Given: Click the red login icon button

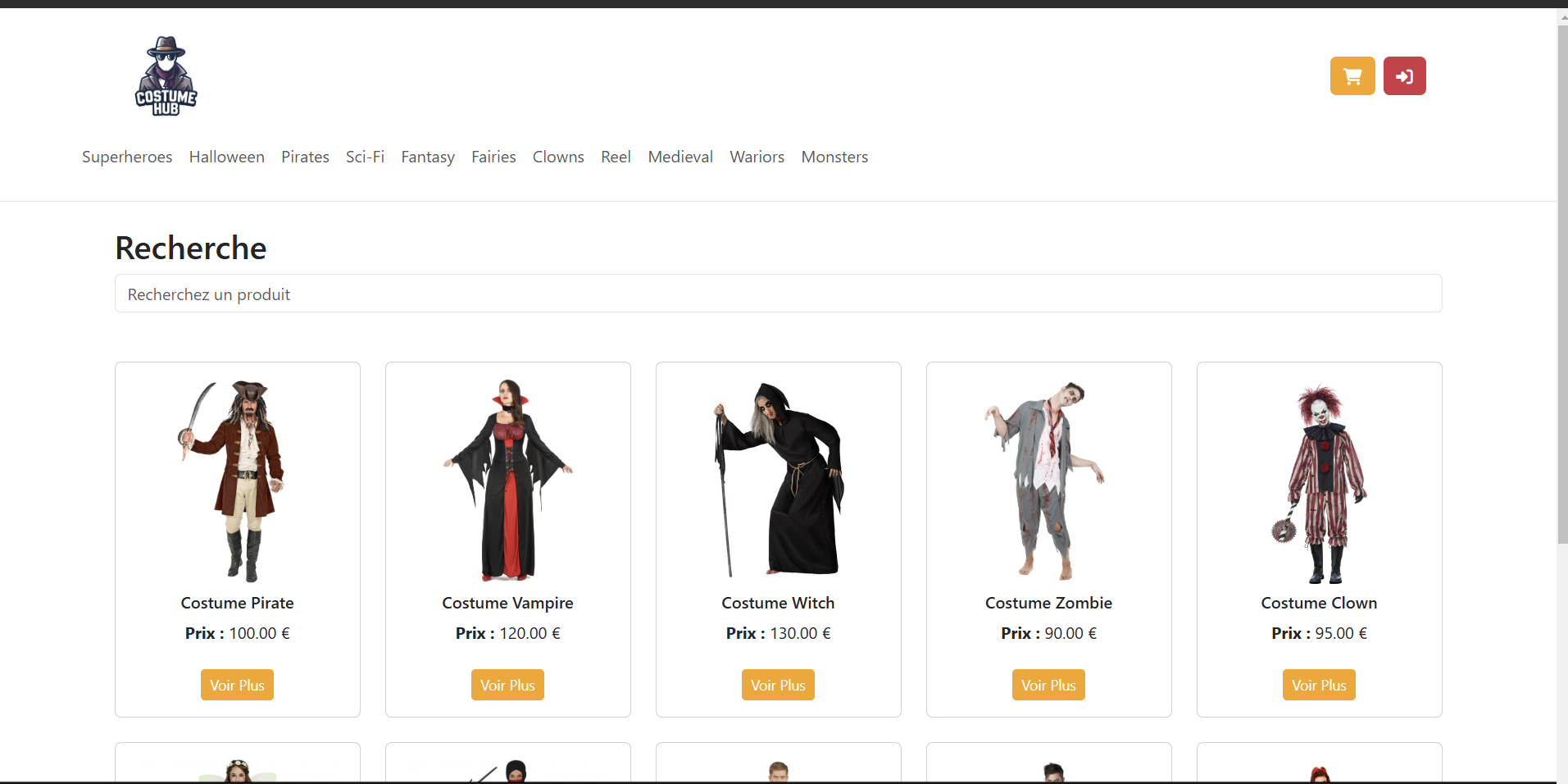Looking at the screenshot, I should coord(1404,76).
